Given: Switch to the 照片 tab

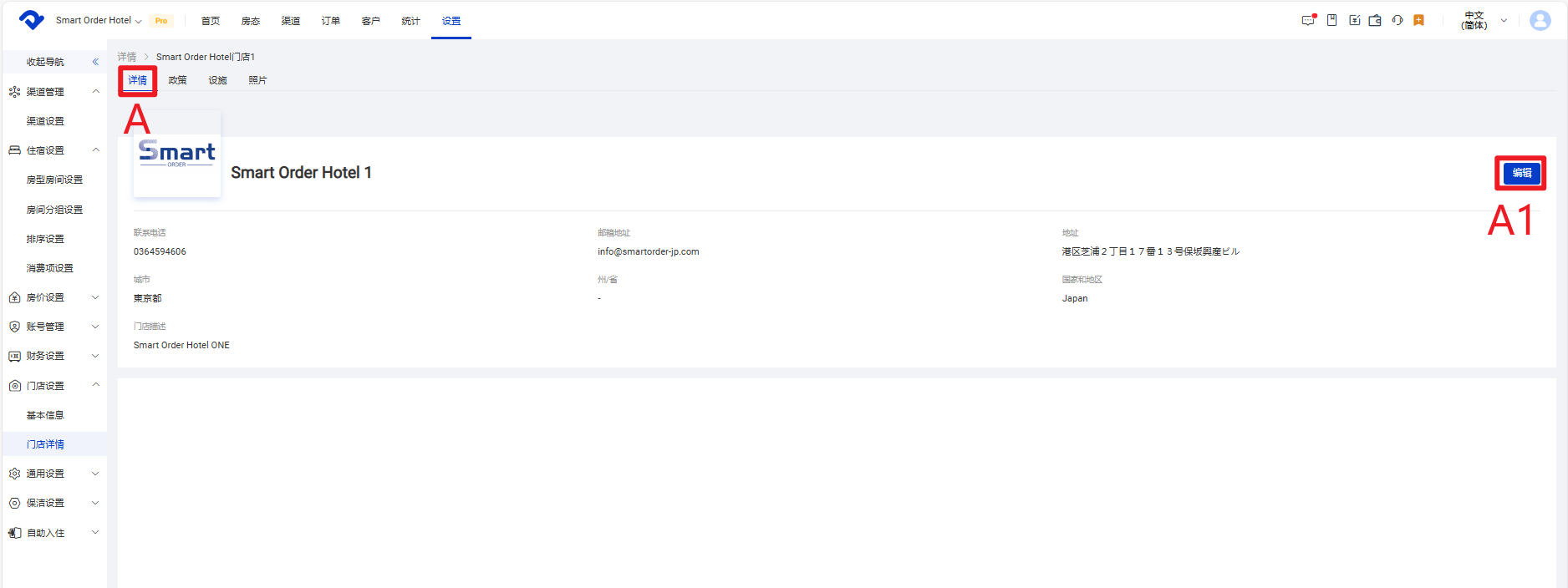Looking at the screenshot, I should tap(257, 80).
